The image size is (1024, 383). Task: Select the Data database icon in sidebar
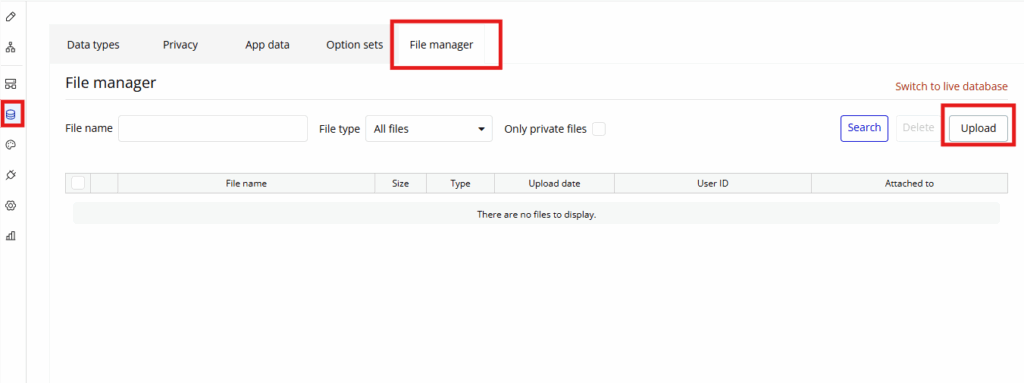pos(10,115)
